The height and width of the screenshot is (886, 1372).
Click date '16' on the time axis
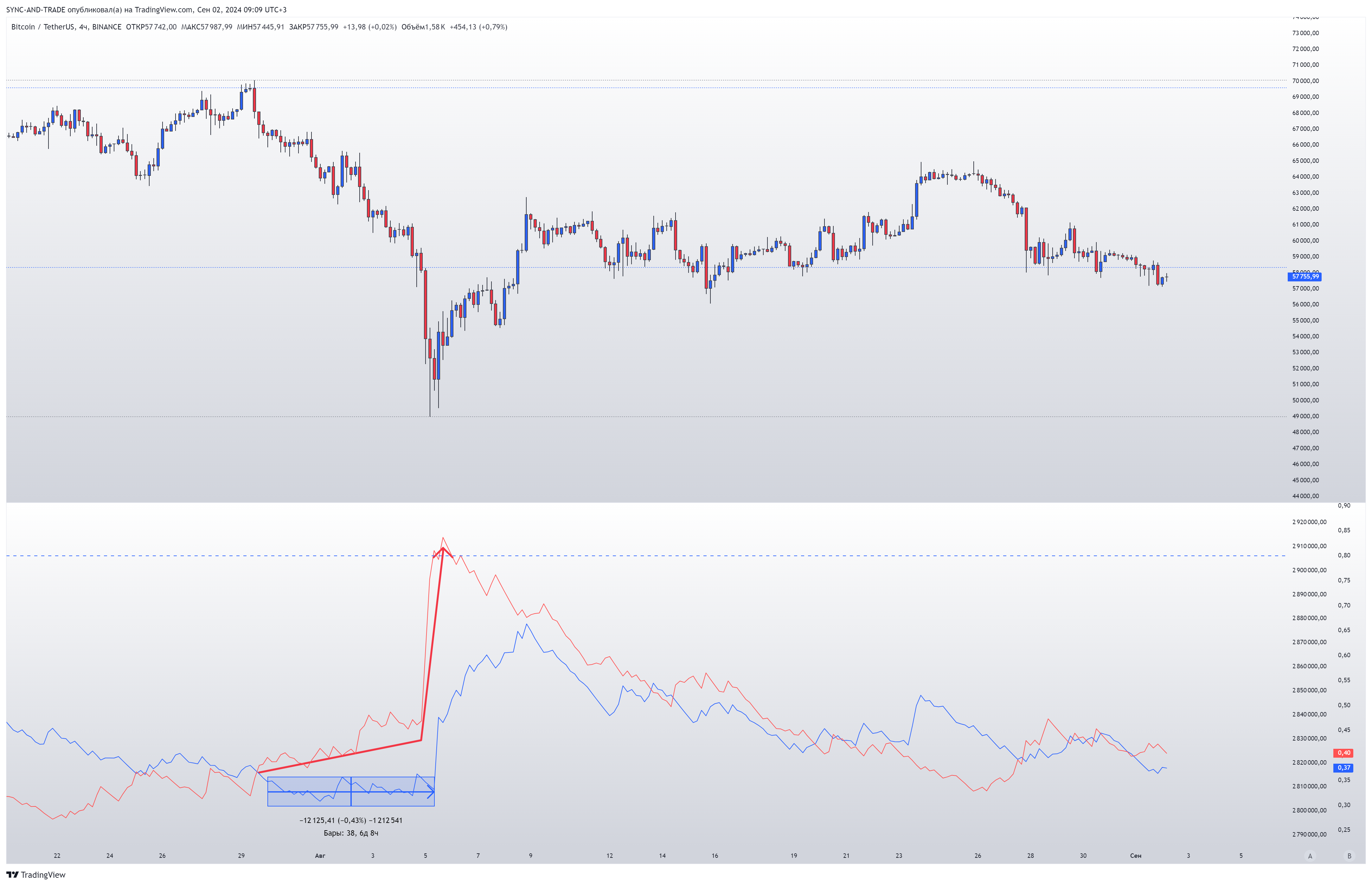(715, 856)
